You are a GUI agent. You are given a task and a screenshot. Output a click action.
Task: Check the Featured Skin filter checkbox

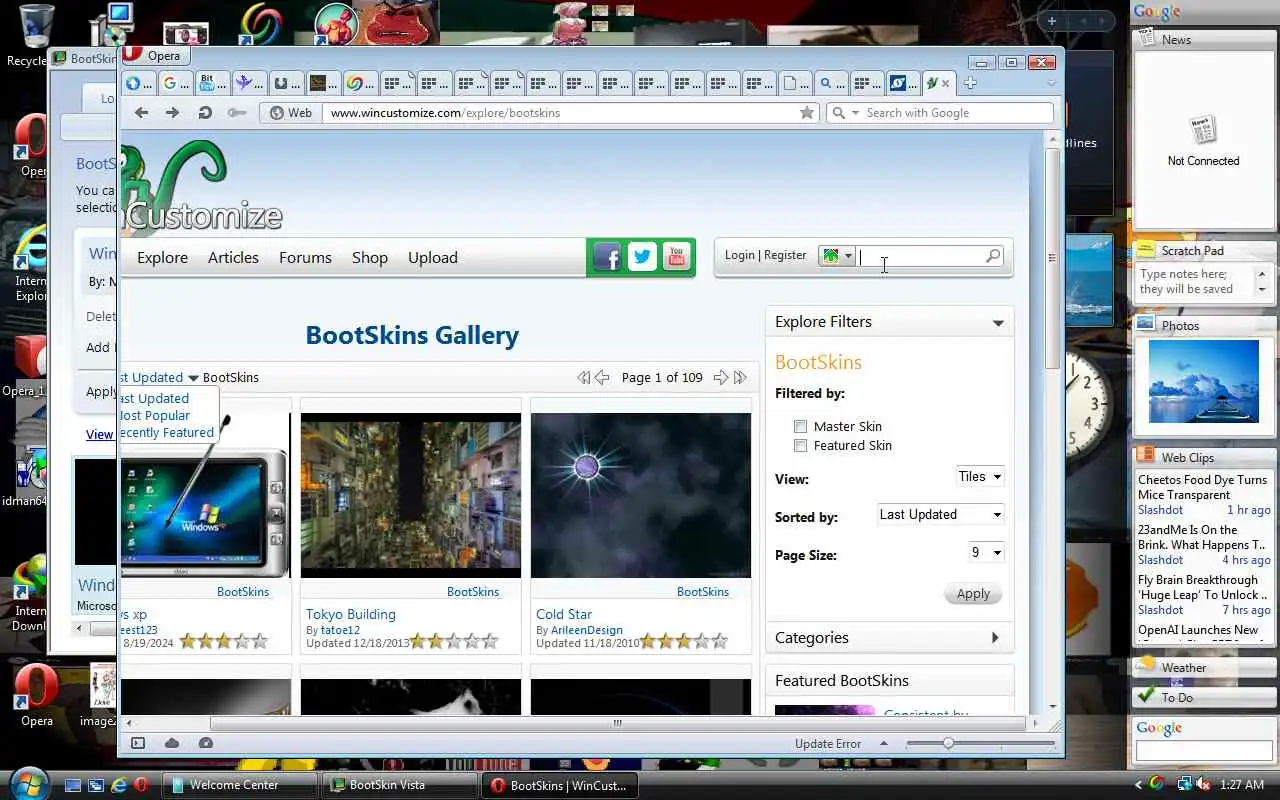click(x=800, y=445)
